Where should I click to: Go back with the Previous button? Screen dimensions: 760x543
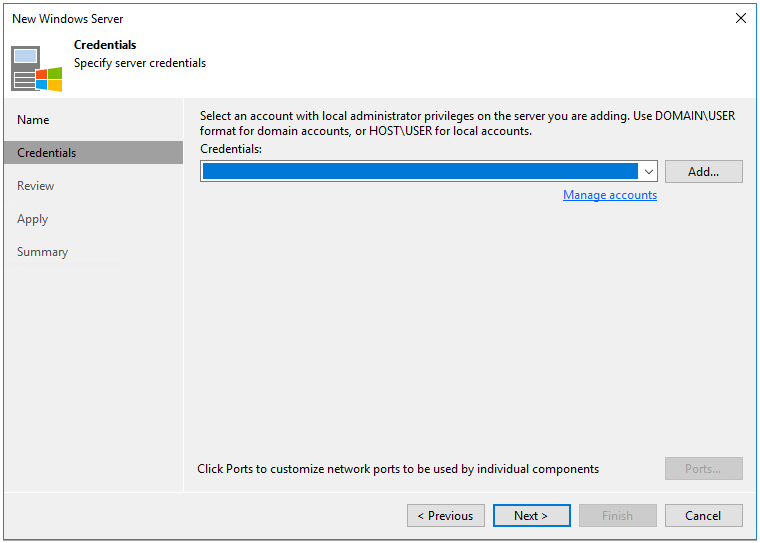tap(445, 516)
